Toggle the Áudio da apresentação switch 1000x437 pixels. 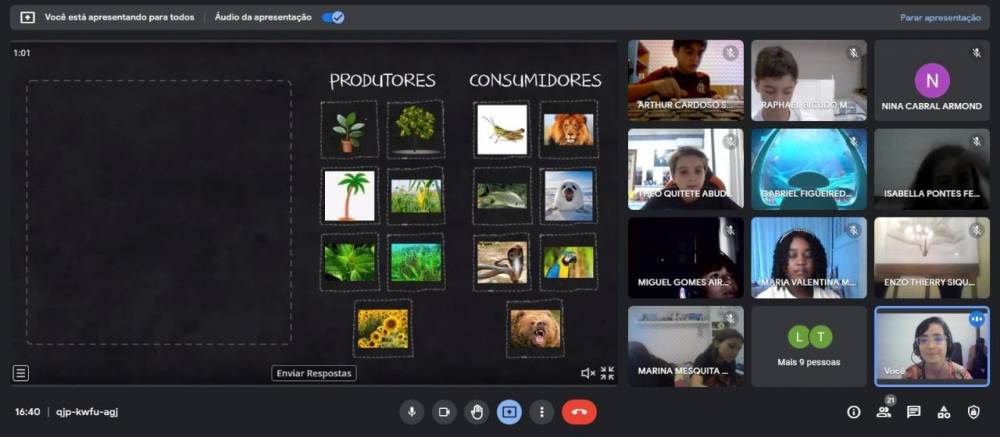pyautogui.click(x=334, y=17)
